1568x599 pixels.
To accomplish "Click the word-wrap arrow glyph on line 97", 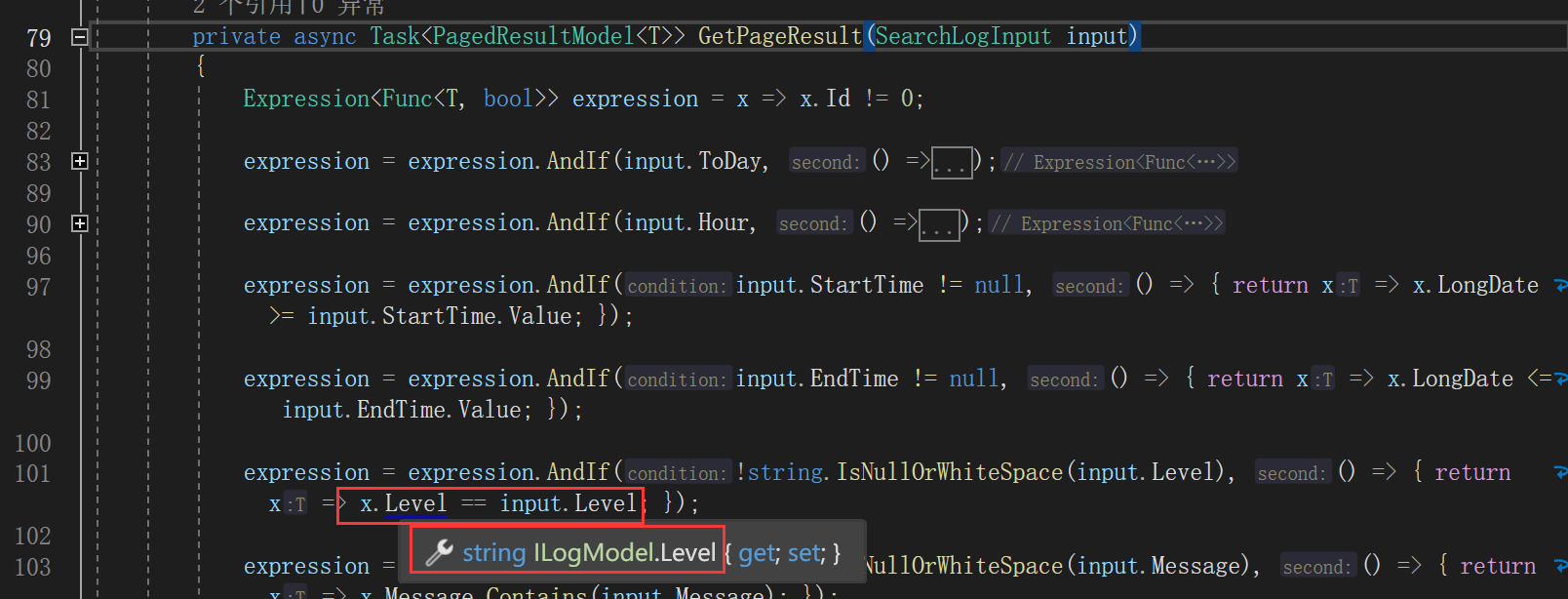I will pos(1560,286).
